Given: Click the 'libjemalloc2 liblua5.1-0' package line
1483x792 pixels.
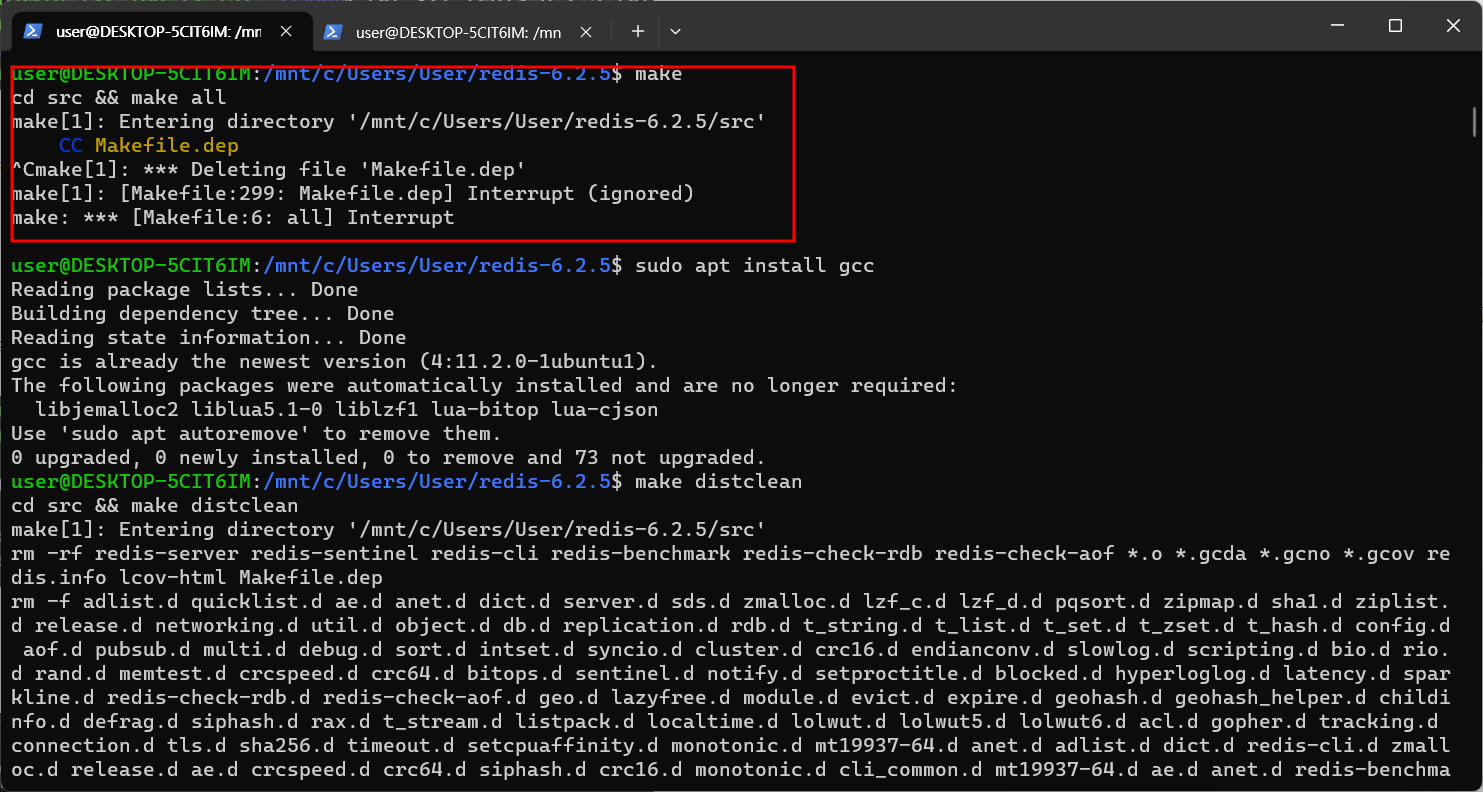Looking at the screenshot, I should coord(347,410).
